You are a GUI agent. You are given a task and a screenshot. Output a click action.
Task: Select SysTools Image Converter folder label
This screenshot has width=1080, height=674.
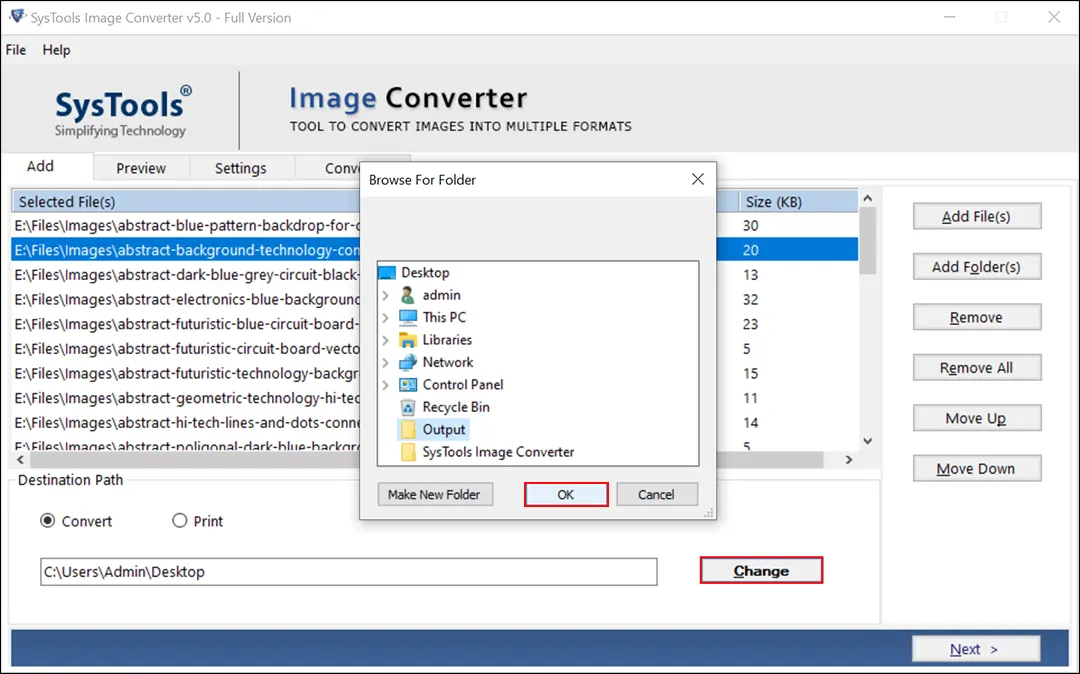click(498, 452)
